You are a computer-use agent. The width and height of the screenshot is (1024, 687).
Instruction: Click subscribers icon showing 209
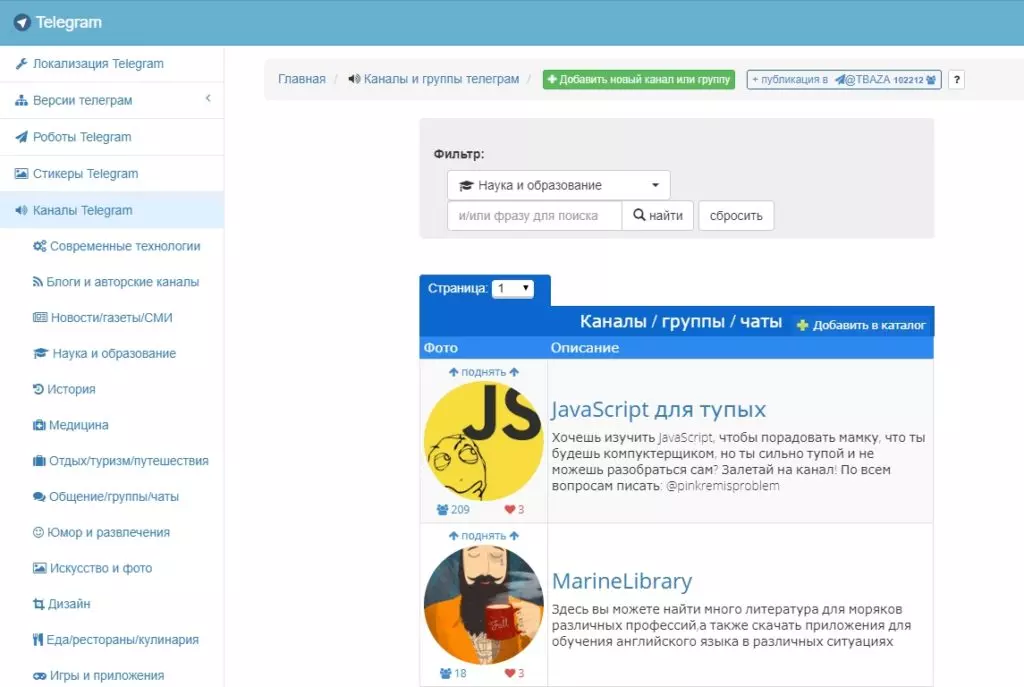(443, 509)
